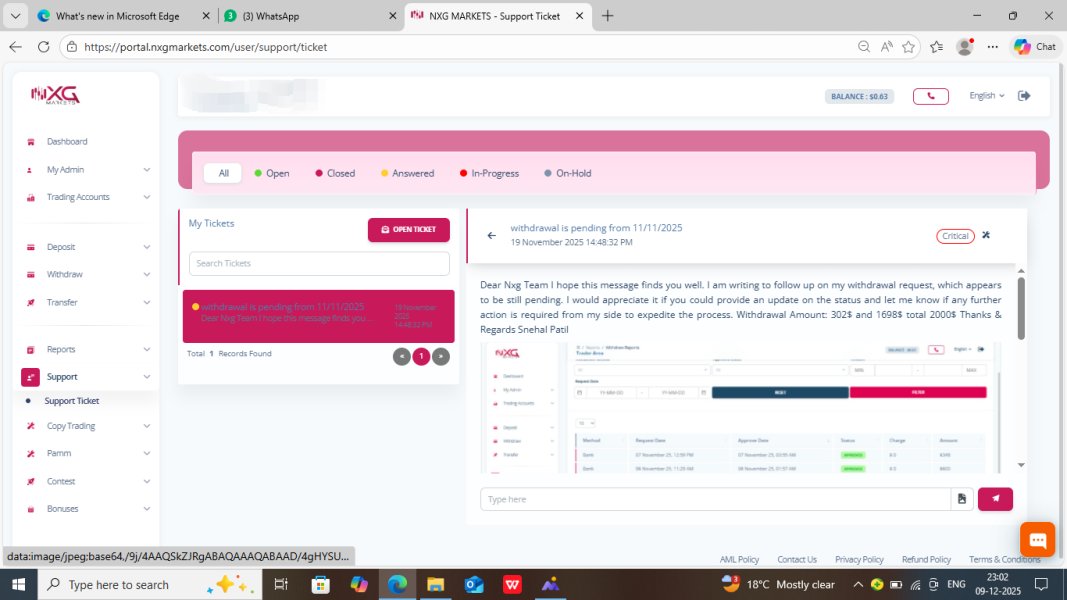Go to pagination page 1
Screen dimensions: 1067x600
(421, 356)
